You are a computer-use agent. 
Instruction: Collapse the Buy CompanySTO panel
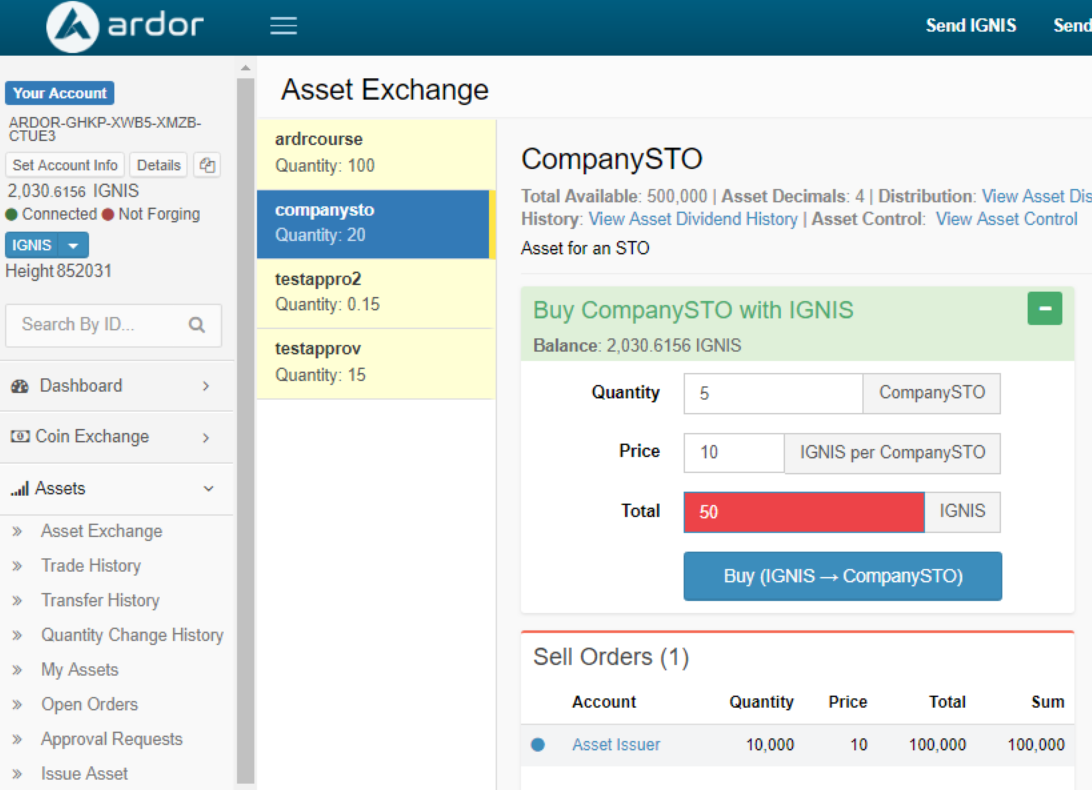(x=1044, y=309)
